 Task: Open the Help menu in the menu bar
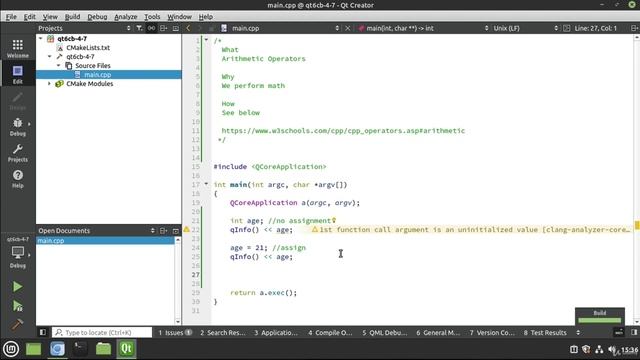click(x=206, y=17)
